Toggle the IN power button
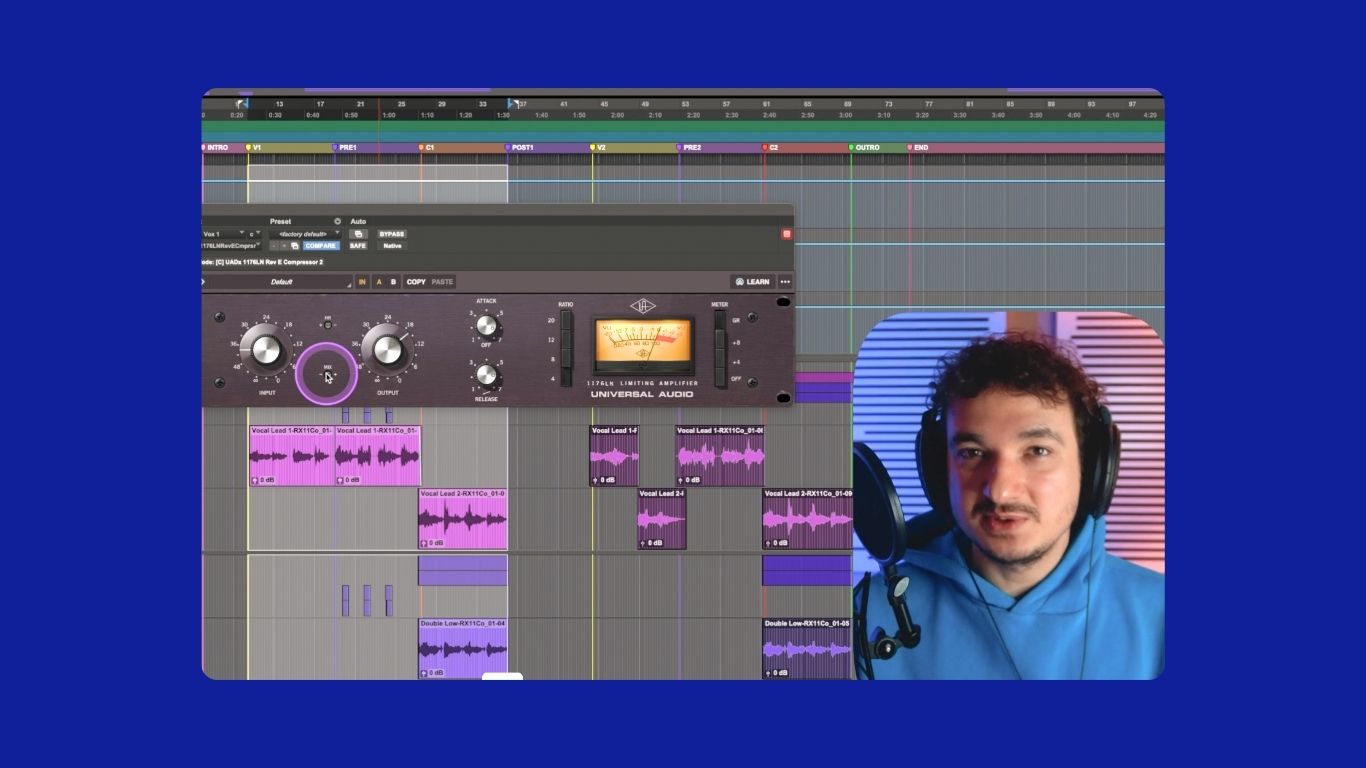Image resolution: width=1366 pixels, height=768 pixels. [362, 282]
